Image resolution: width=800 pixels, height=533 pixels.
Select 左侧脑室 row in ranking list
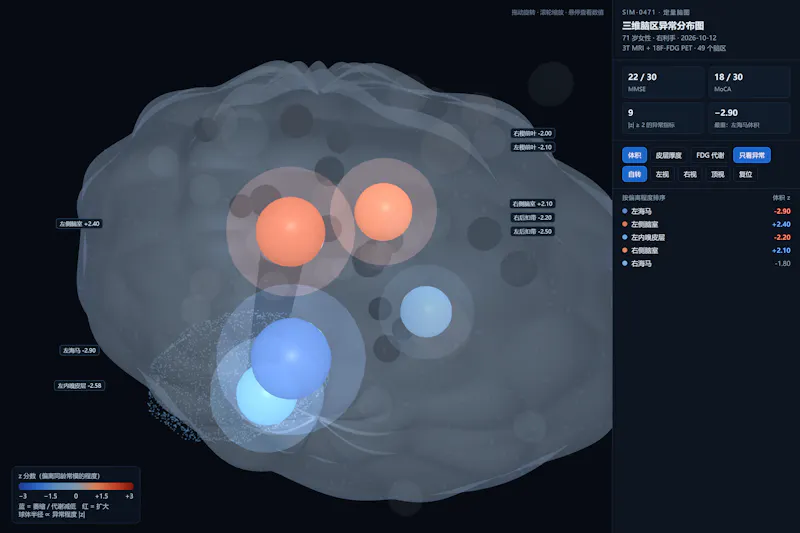tap(706, 224)
